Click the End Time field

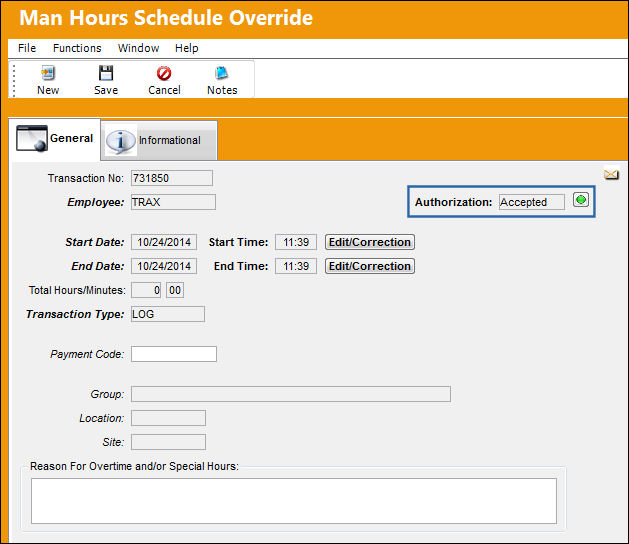(x=296, y=266)
